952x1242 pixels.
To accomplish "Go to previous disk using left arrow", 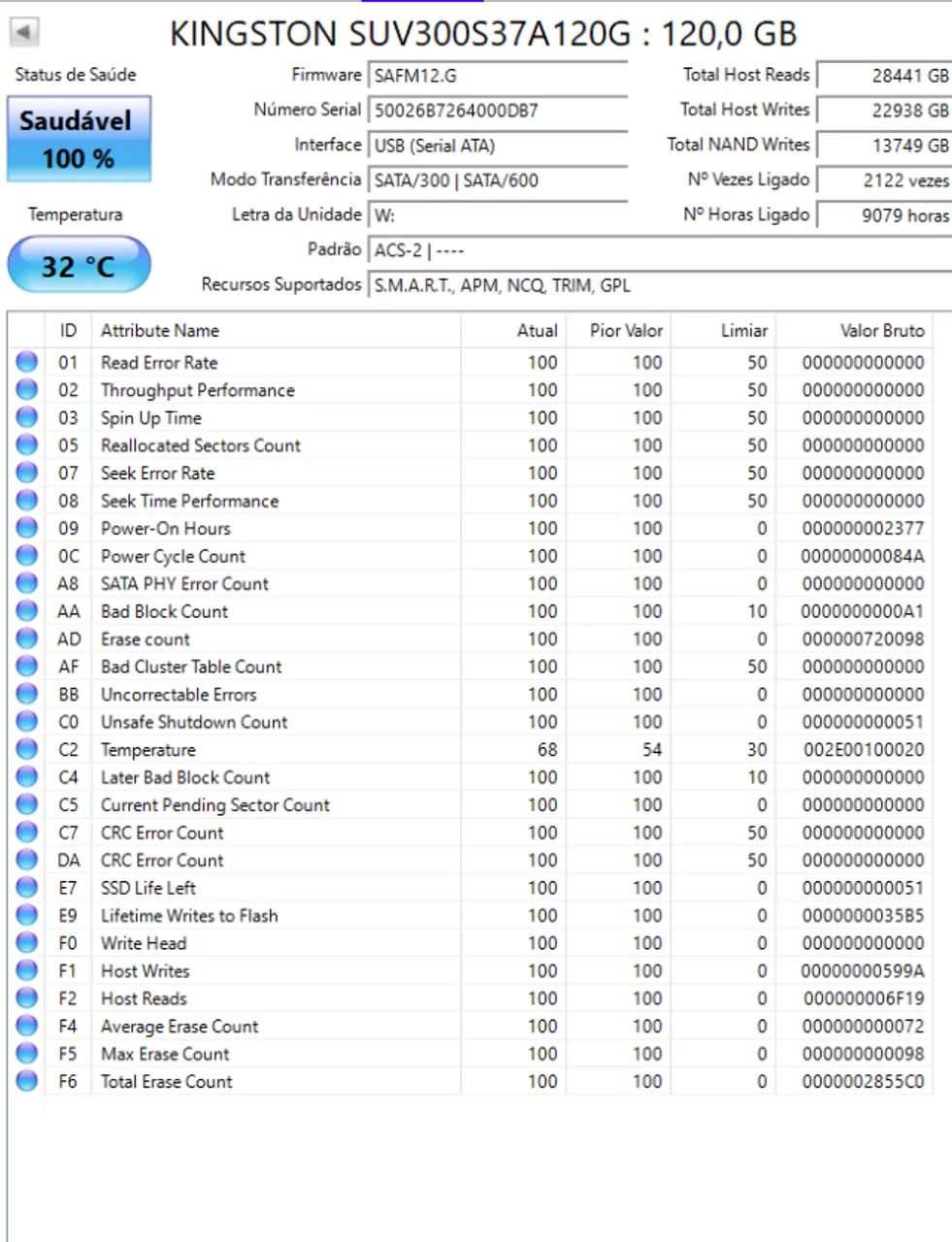I will point(24,33).
